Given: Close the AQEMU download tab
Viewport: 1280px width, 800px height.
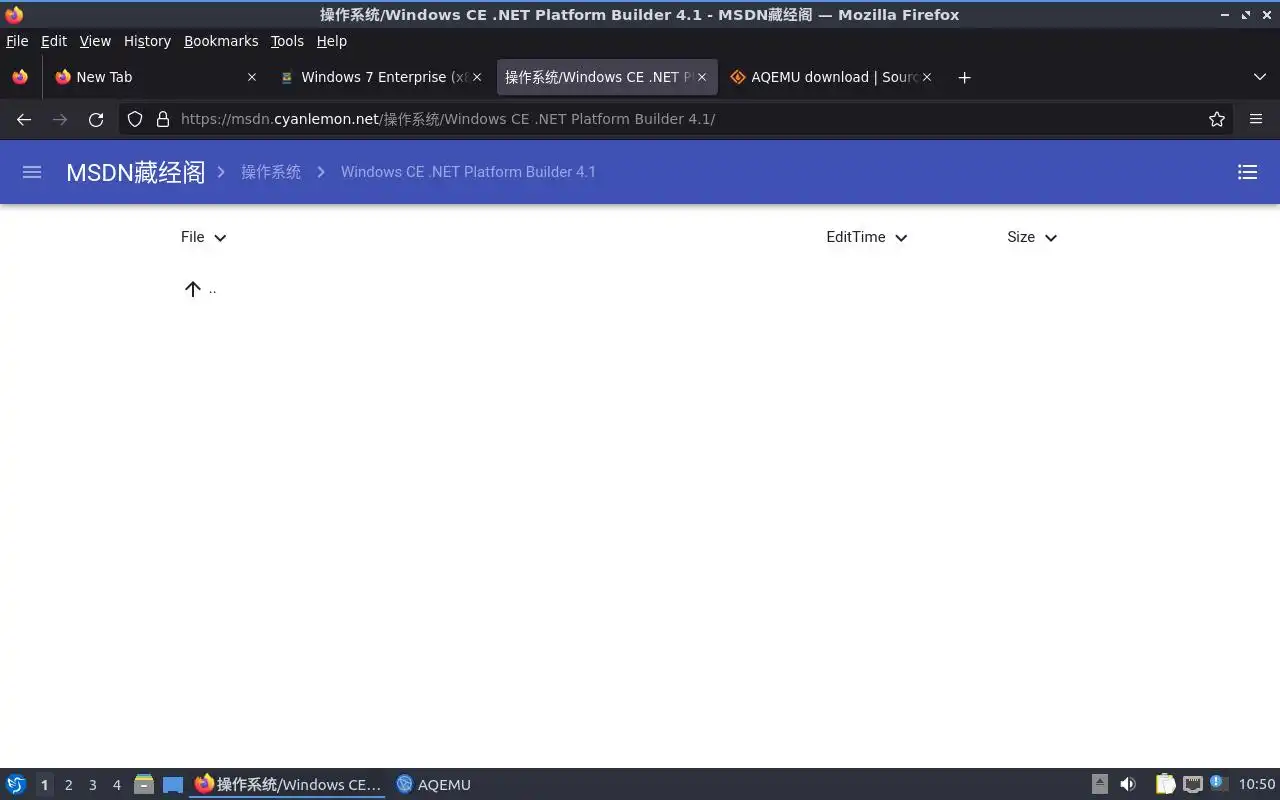Looking at the screenshot, I should click(x=927, y=77).
